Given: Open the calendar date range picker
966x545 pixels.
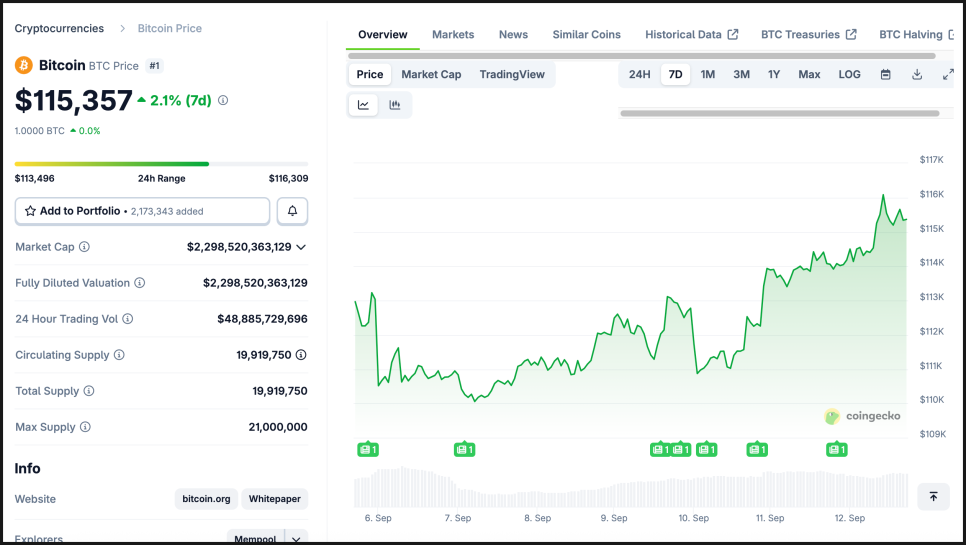Looking at the screenshot, I should point(885,75).
